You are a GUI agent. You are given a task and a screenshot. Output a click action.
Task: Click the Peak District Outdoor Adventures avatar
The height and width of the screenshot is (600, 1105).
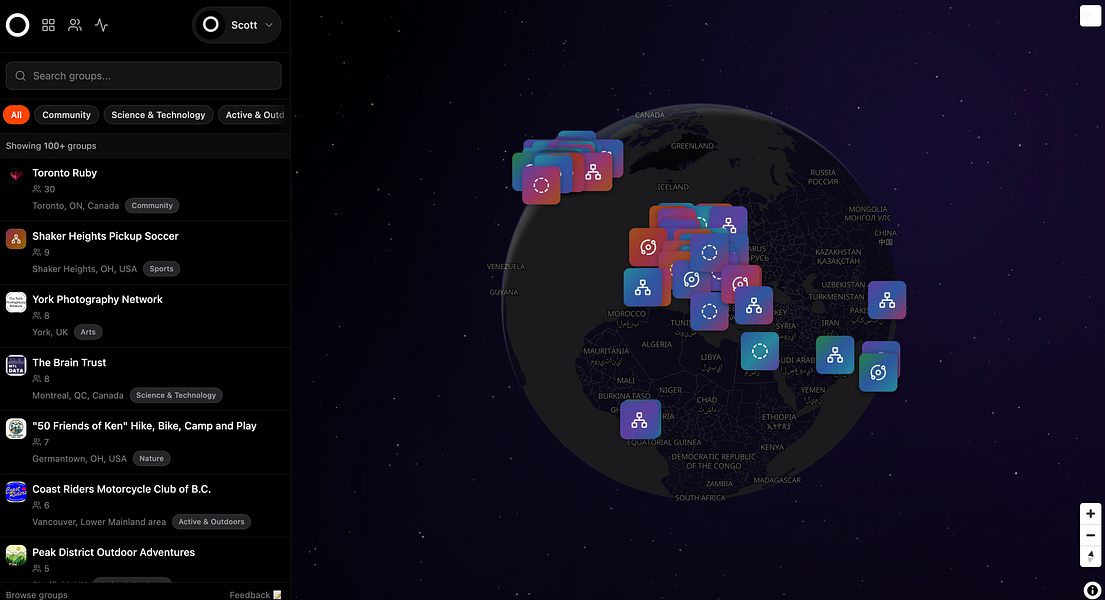16,555
